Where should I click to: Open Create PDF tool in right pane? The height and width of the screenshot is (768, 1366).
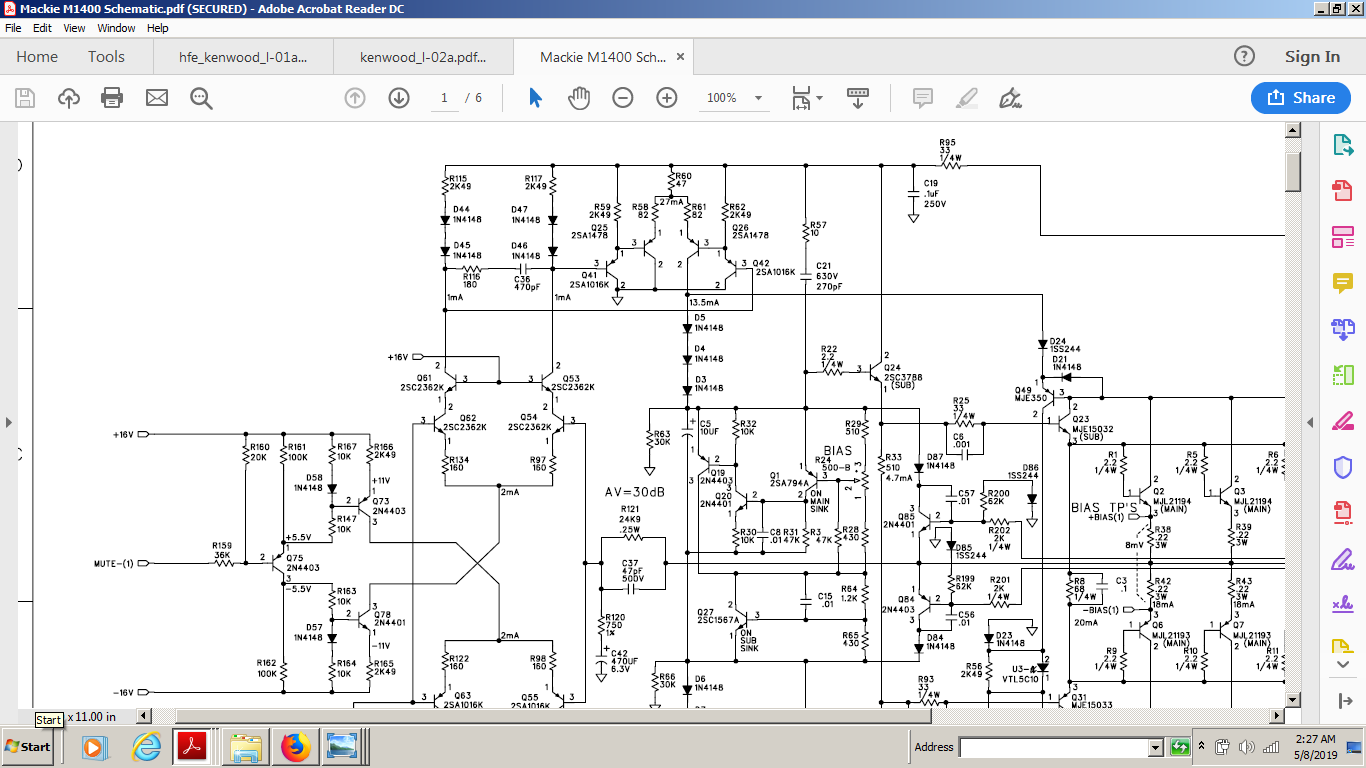tap(1343, 191)
